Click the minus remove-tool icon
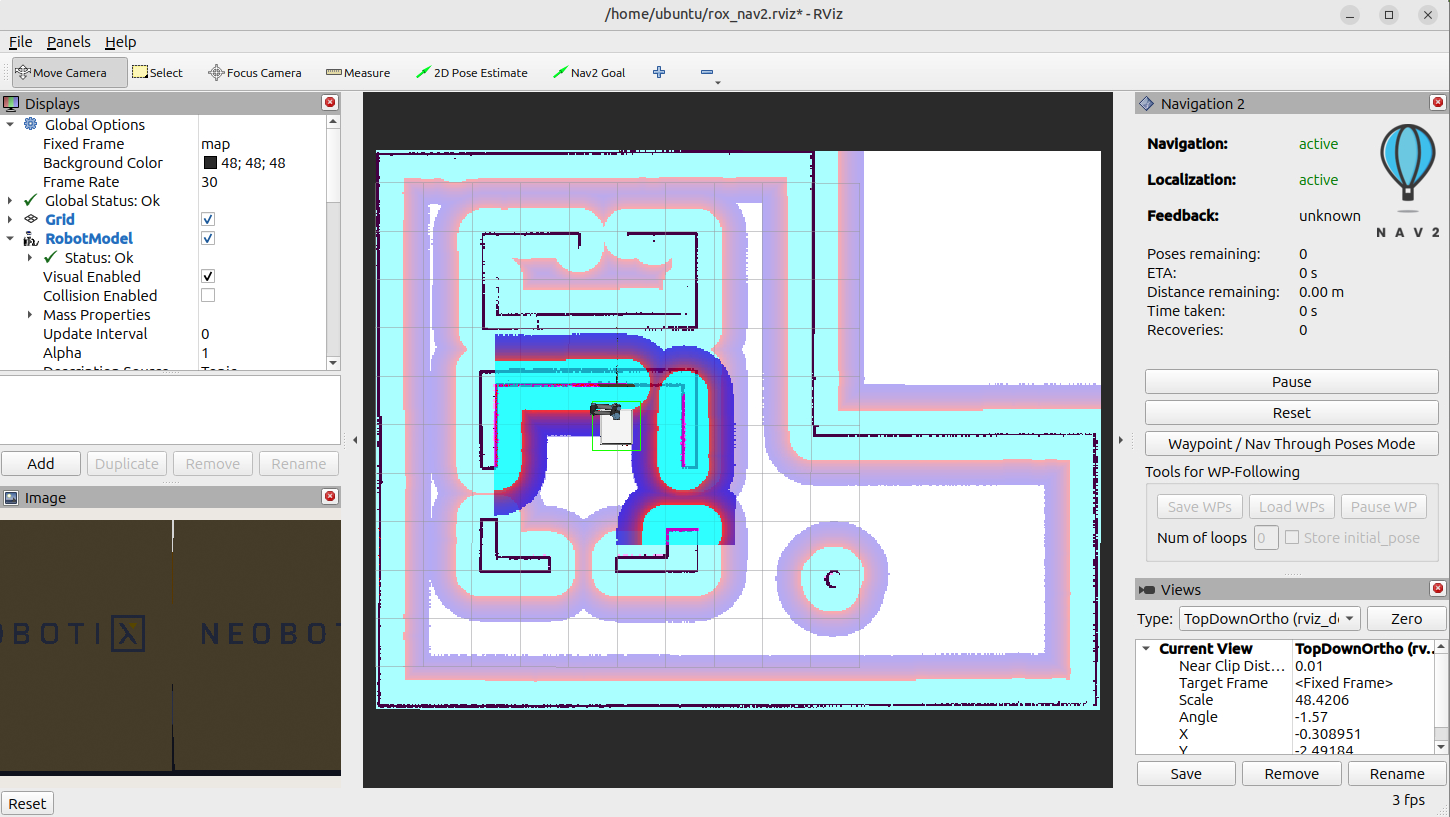Viewport: 1450px width, 817px height. 707,72
